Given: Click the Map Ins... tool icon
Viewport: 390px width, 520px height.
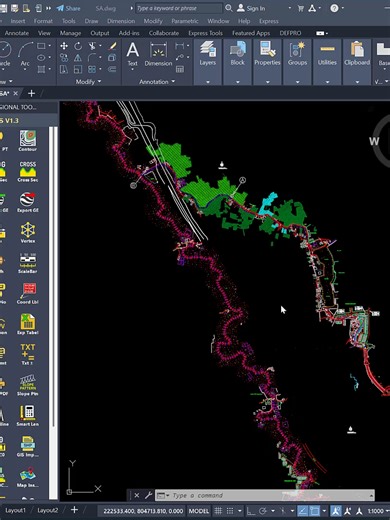Looking at the screenshot, I should point(28,477).
